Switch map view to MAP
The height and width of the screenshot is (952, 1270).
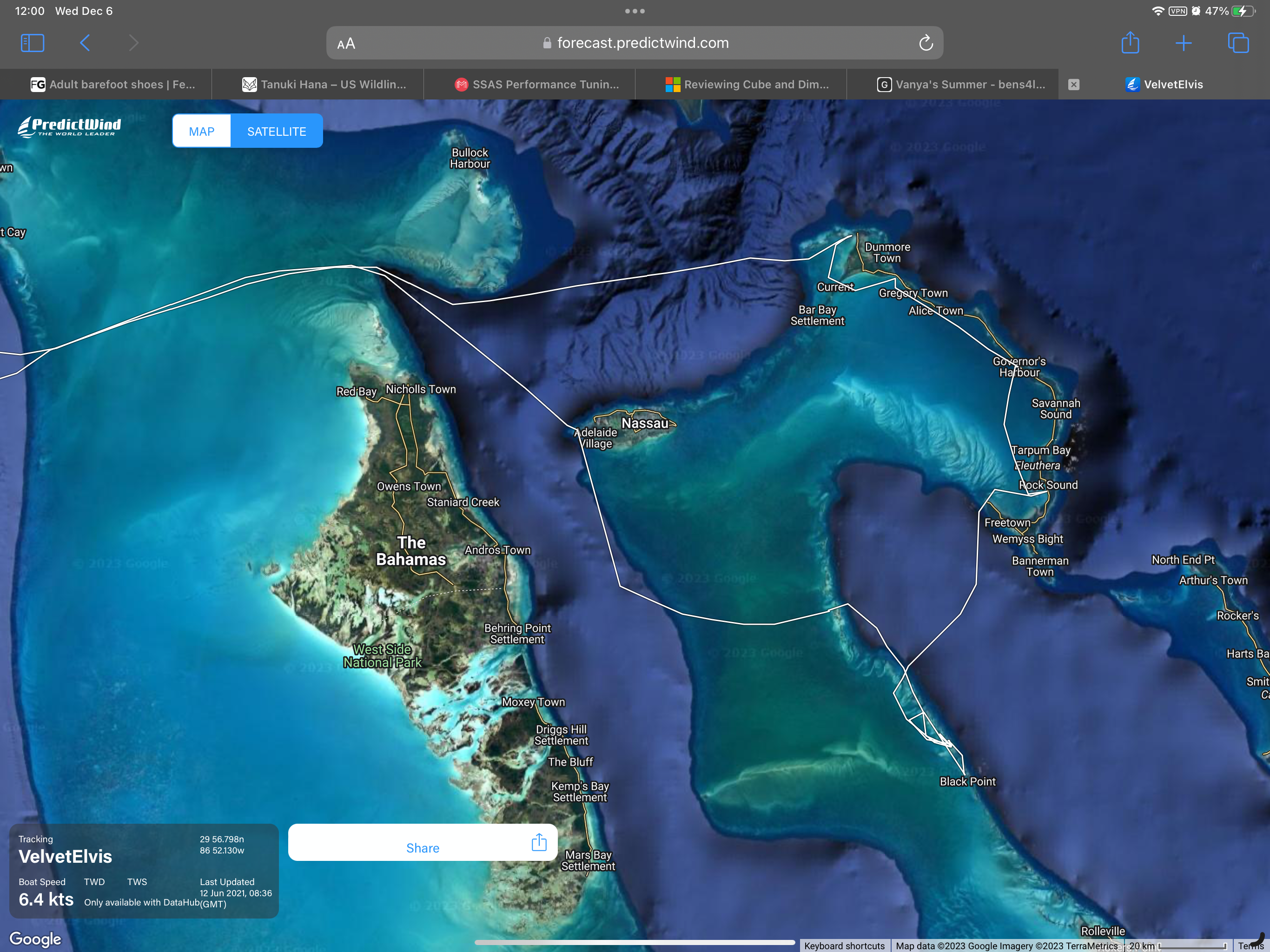pos(202,132)
